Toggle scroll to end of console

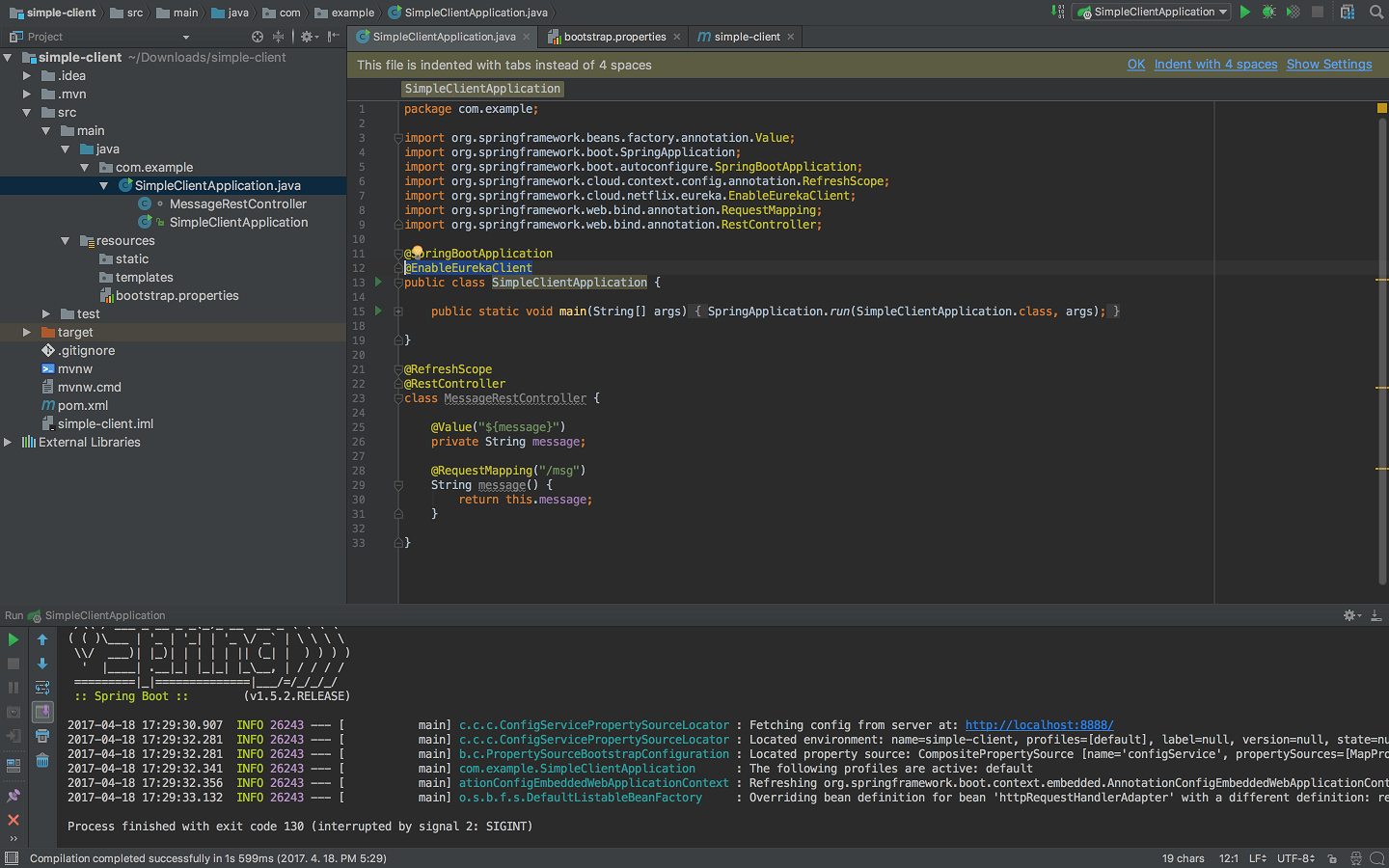42,712
